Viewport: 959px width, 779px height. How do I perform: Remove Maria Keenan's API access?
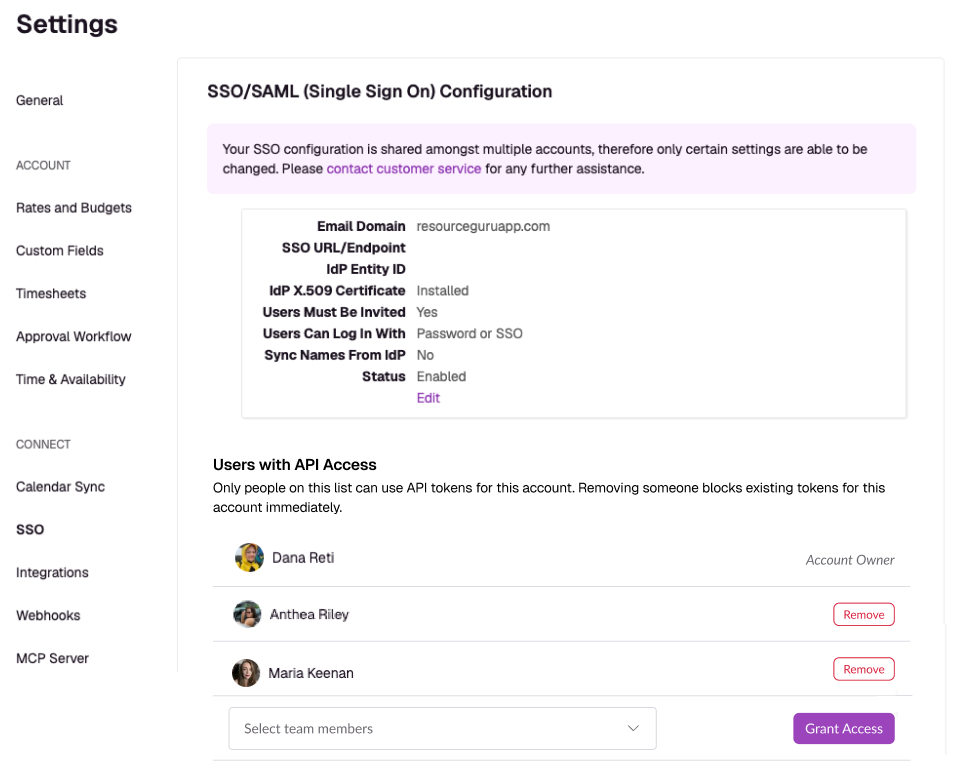pyautogui.click(x=864, y=669)
